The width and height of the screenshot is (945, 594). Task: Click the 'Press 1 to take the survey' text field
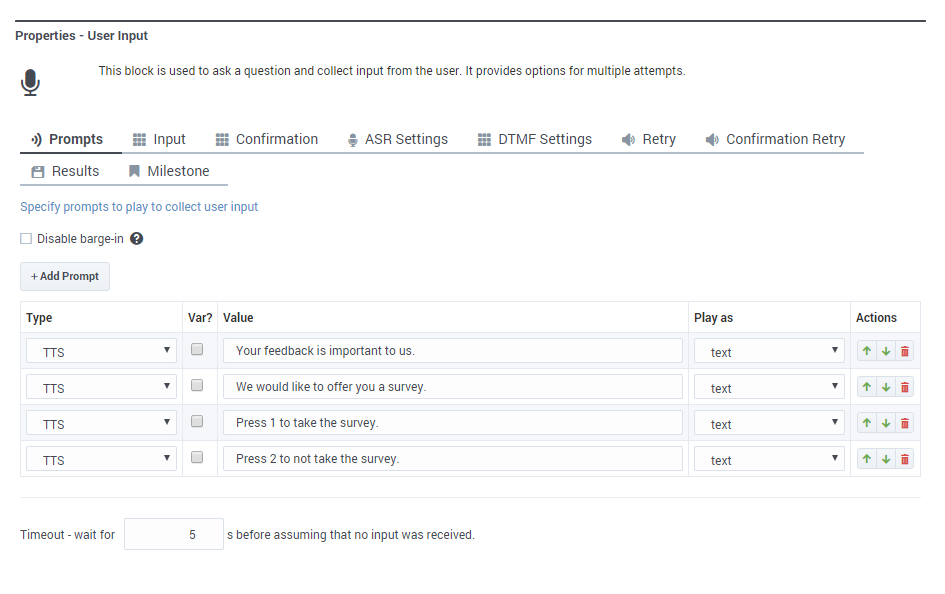coord(452,423)
